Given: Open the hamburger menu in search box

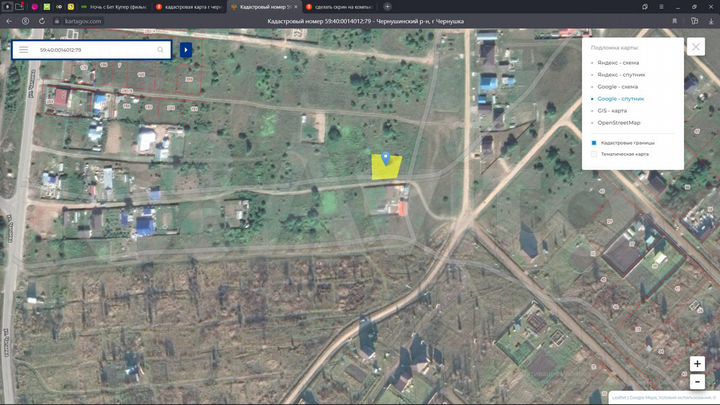Looking at the screenshot, I should coord(23,50).
